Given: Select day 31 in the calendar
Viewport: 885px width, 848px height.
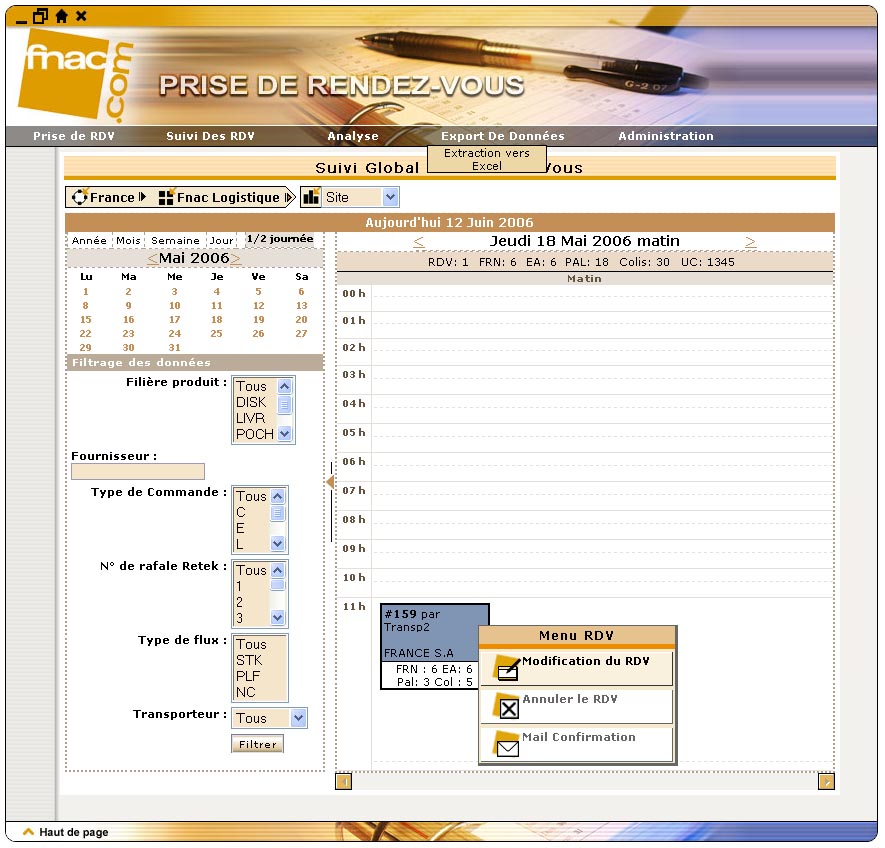Looking at the screenshot, I should (x=174, y=348).
